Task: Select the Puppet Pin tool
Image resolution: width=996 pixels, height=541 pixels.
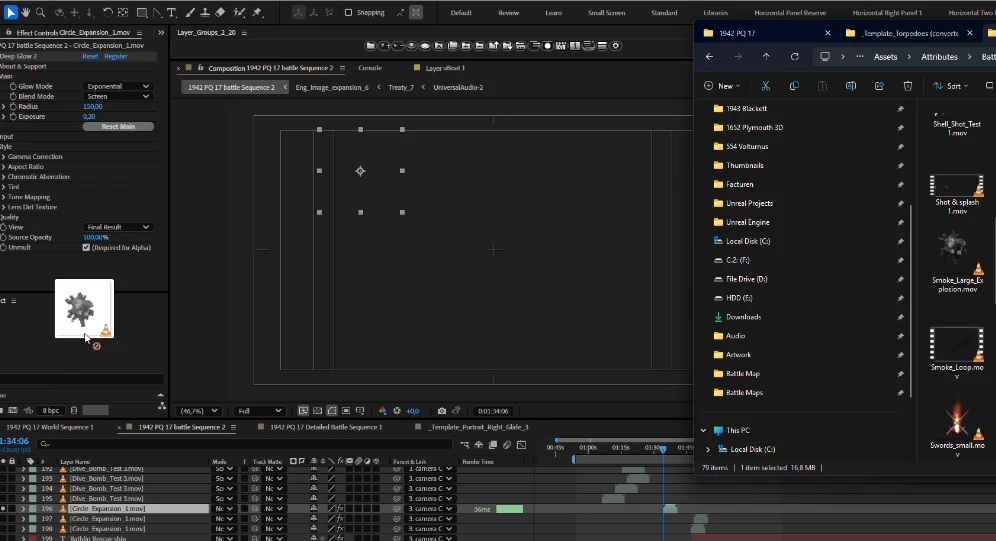Action: pyautogui.click(x=257, y=12)
